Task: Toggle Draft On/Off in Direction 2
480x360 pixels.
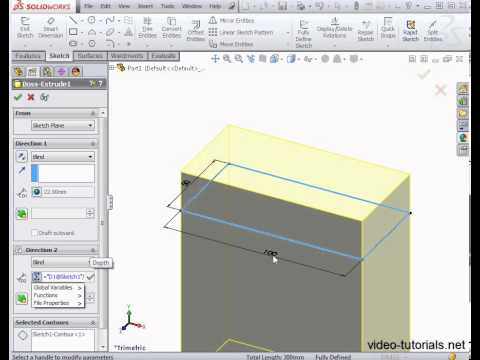Action: 22,298
